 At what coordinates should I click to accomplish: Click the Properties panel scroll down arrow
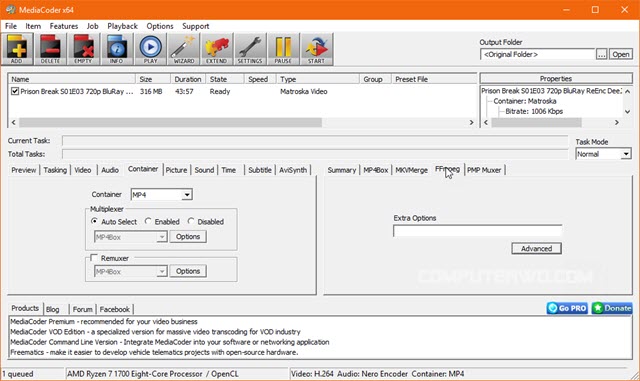click(627, 111)
